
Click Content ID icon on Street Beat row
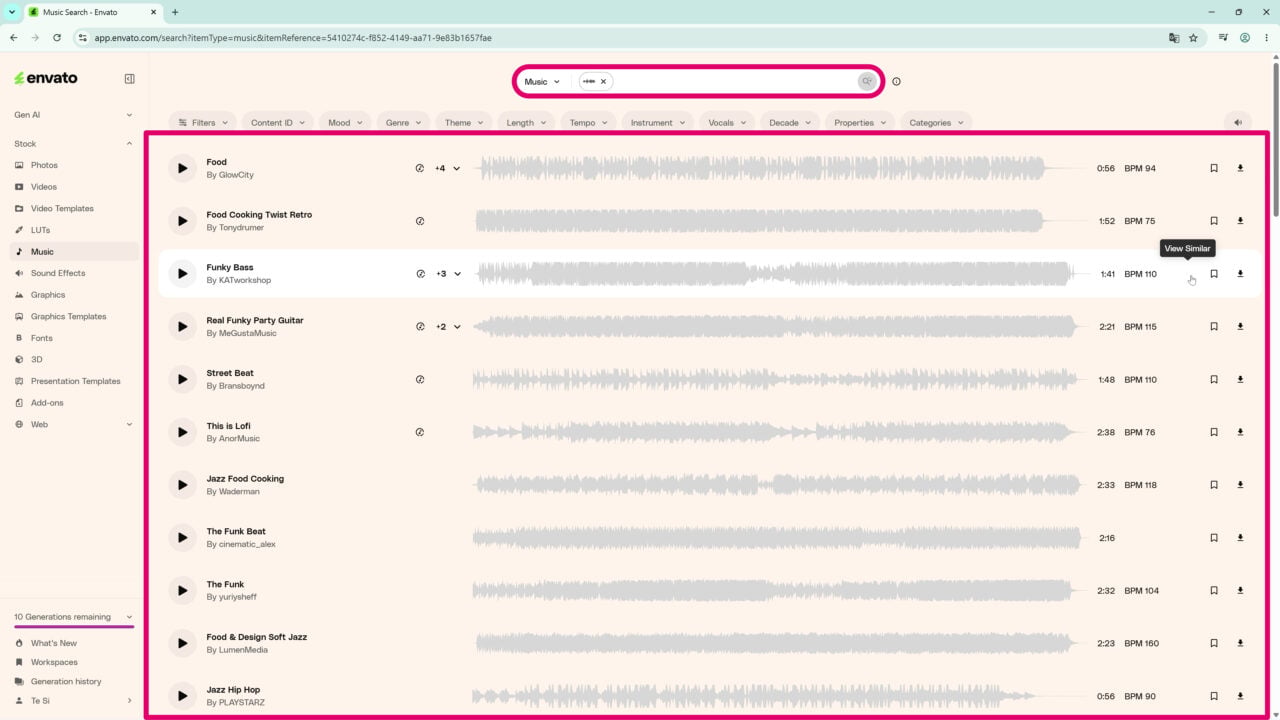click(x=420, y=379)
